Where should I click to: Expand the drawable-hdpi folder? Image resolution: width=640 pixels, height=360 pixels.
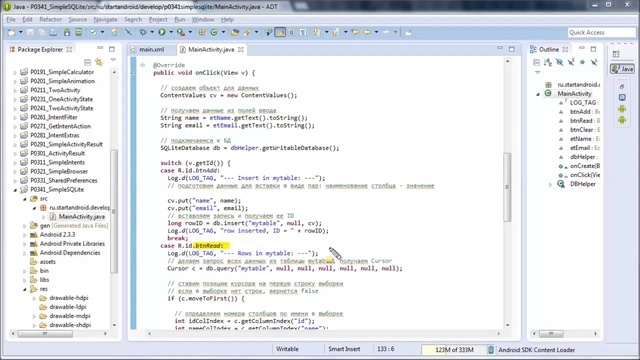[34, 298]
